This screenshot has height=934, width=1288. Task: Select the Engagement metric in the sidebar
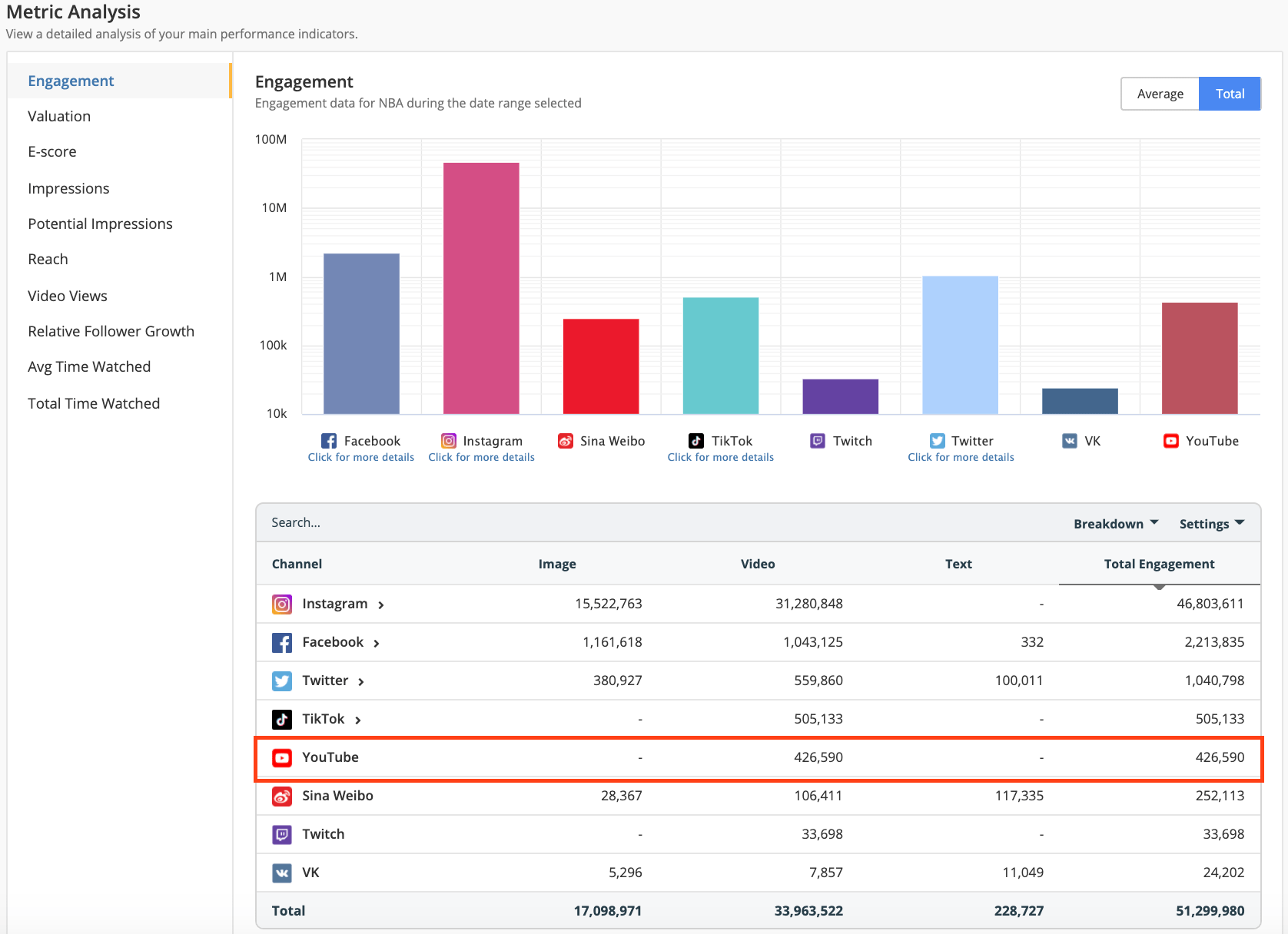pyautogui.click(x=119, y=81)
